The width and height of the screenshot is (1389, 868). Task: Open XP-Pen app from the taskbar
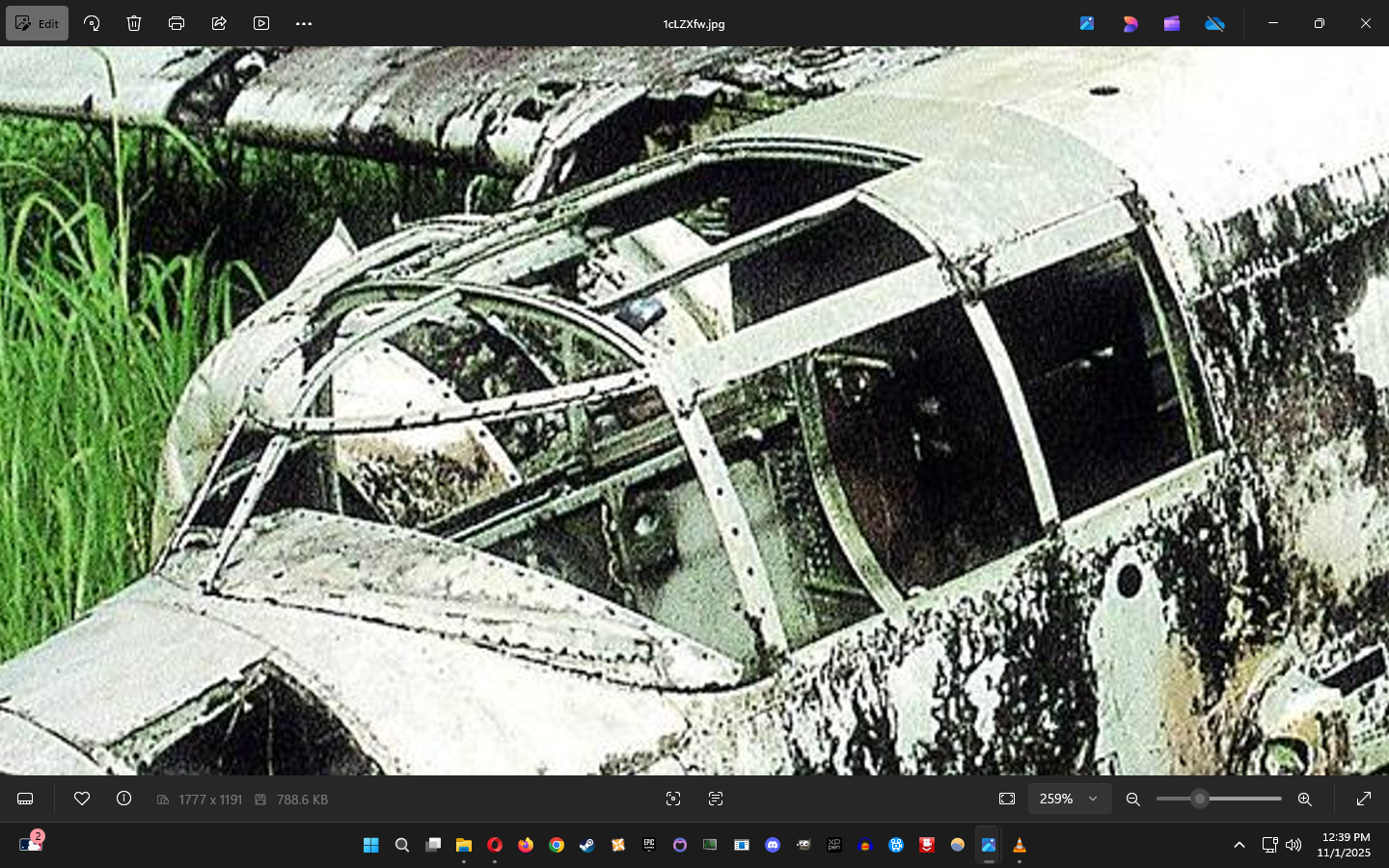[x=834, y=845]
